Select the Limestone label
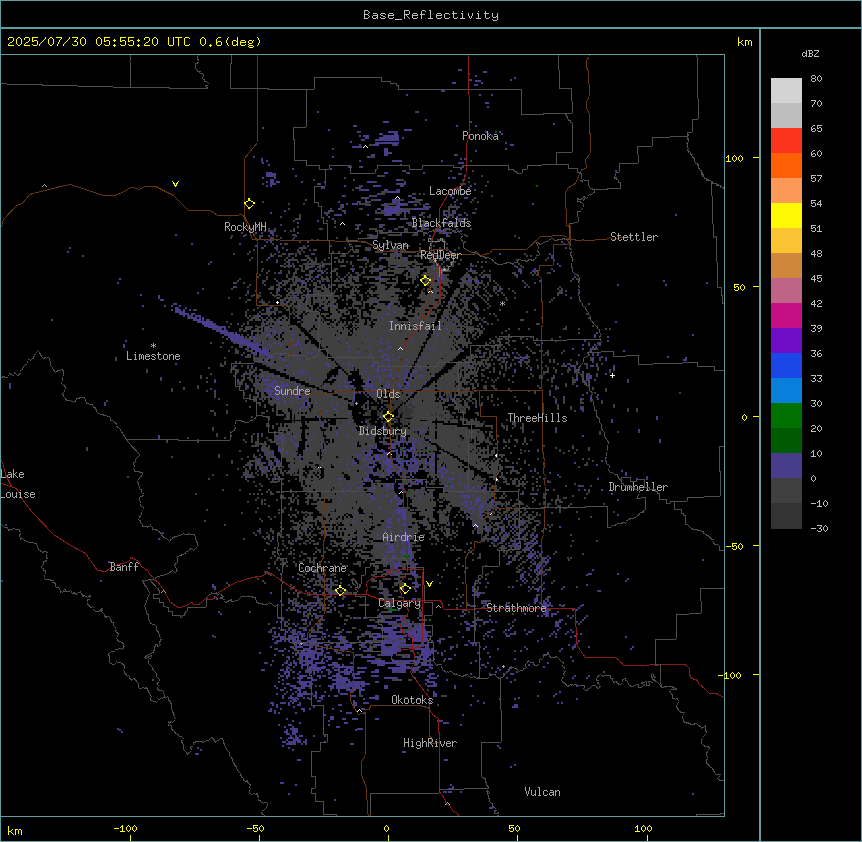The width and height of the screenshot is (862, 842). point(153,356)
